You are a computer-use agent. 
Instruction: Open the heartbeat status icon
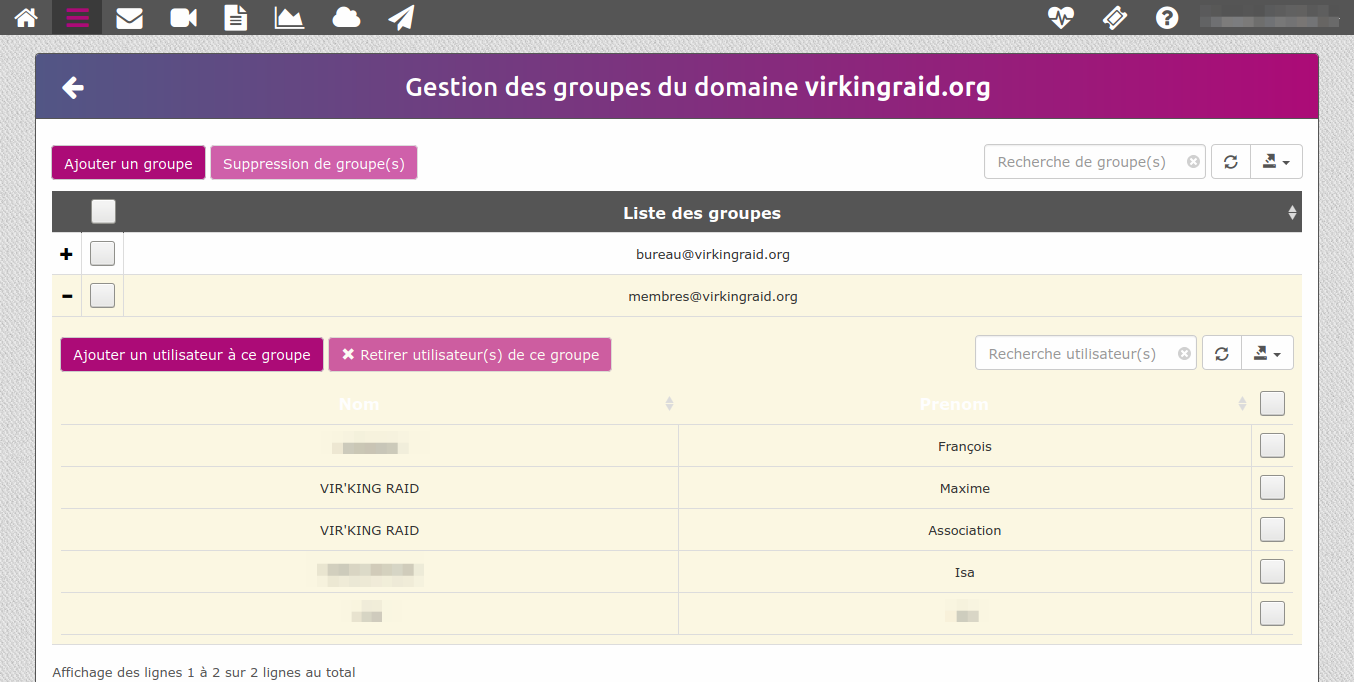[x=1060, y=17]
